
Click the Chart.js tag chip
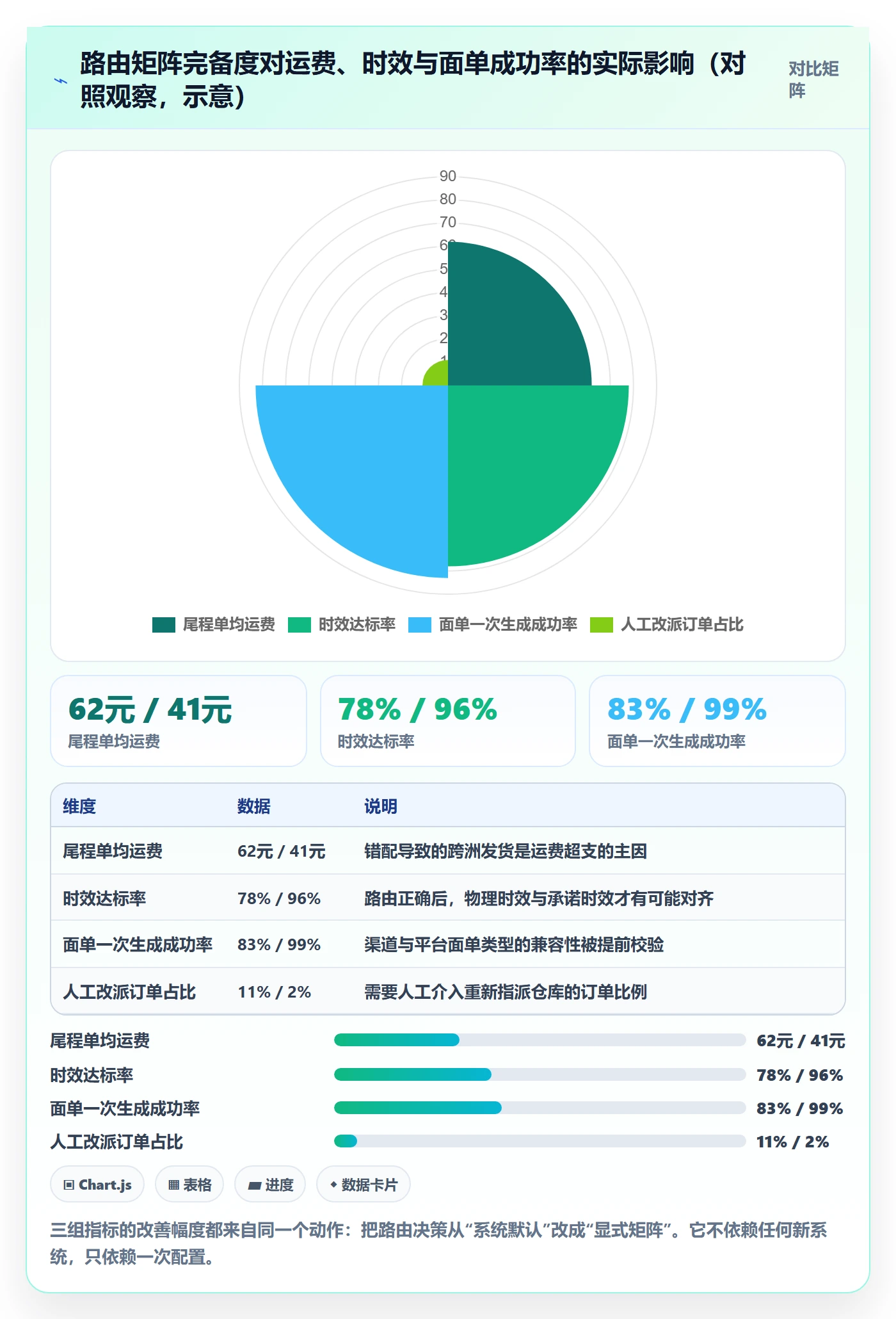click(97, 1185)
